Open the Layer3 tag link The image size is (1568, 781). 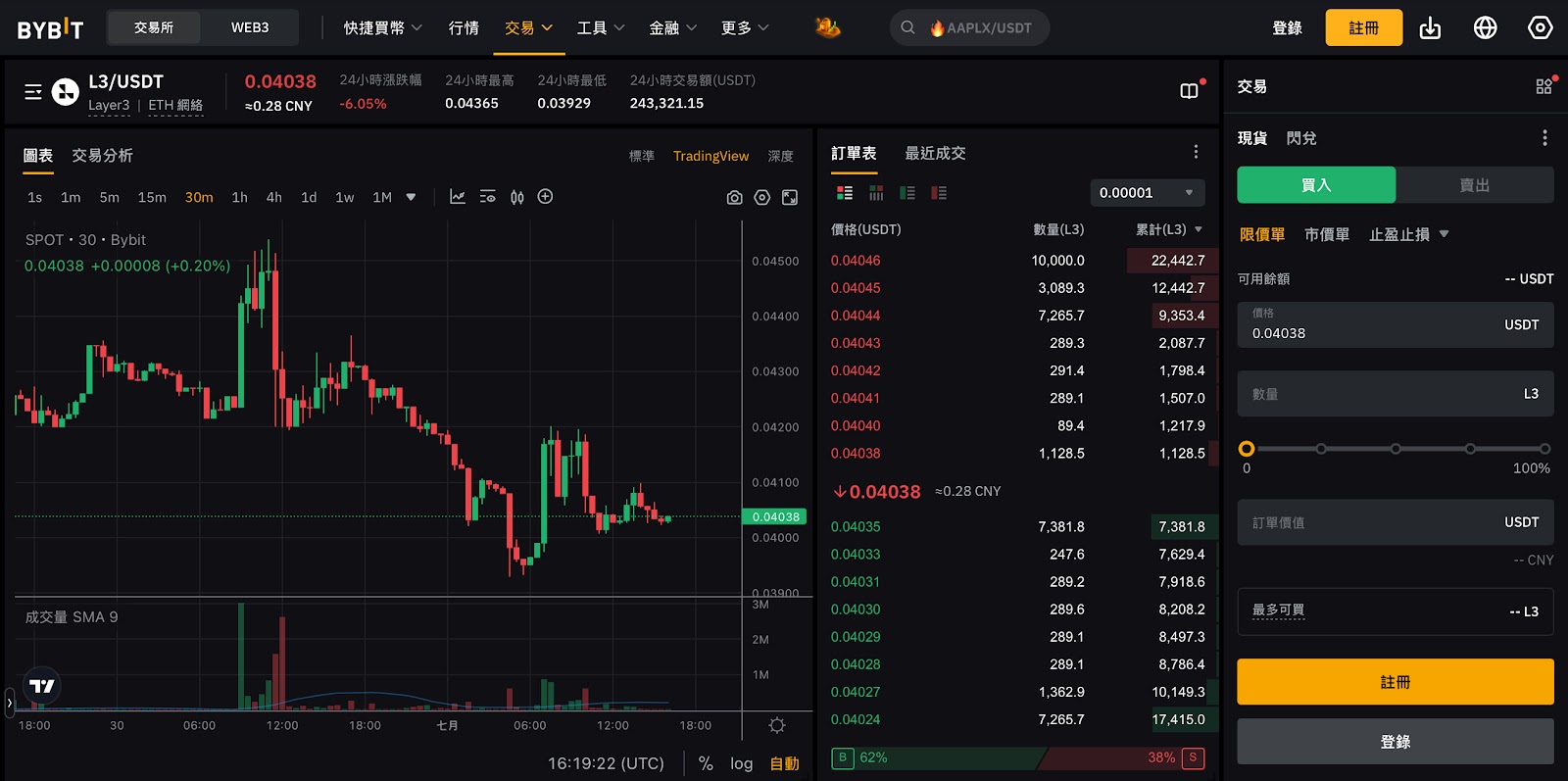pos(109,105)
